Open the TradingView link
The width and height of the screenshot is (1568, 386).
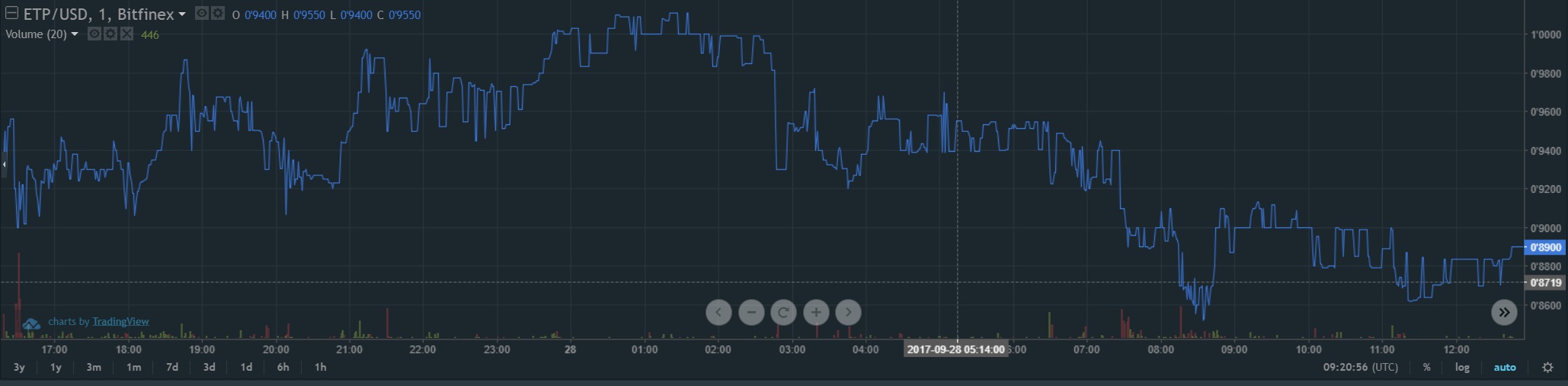(x=120, y=322)
